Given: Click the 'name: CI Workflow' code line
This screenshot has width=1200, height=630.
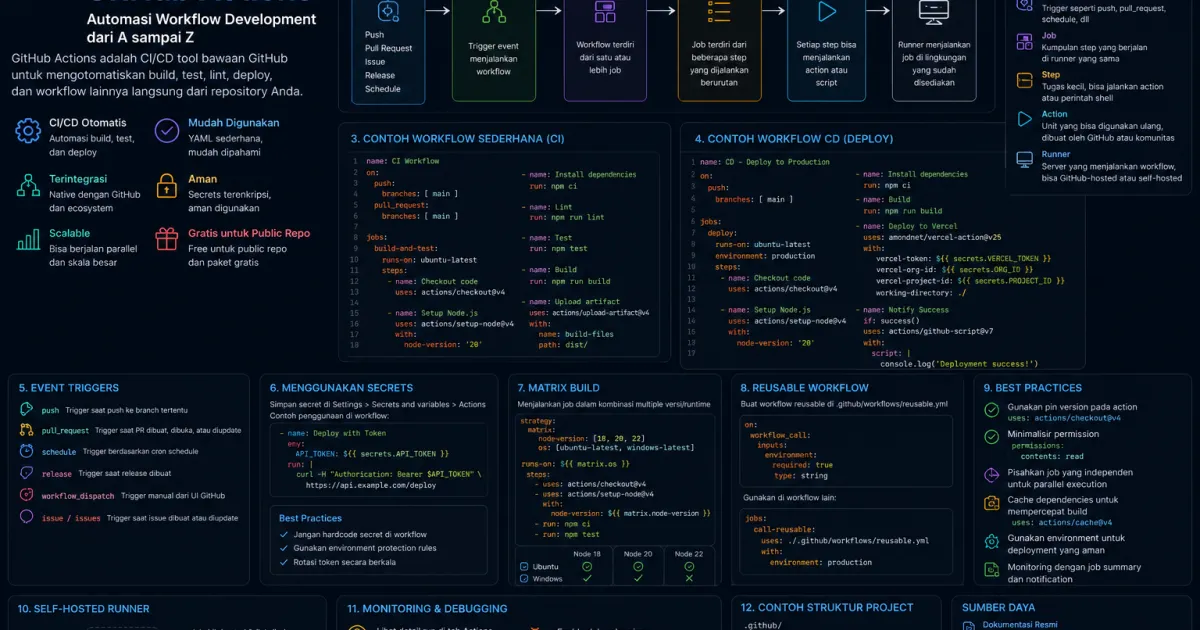Looking at the screenshot, I should click(402, 161).
